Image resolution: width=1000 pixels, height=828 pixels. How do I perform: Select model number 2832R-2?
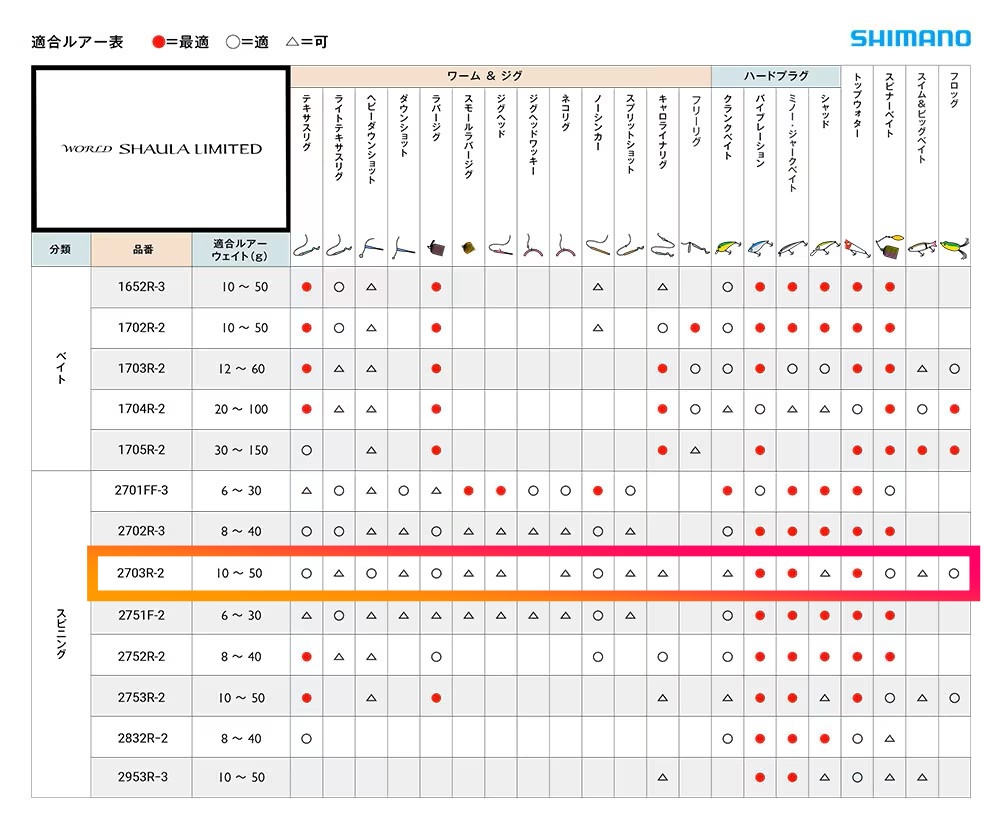[142, 738]
